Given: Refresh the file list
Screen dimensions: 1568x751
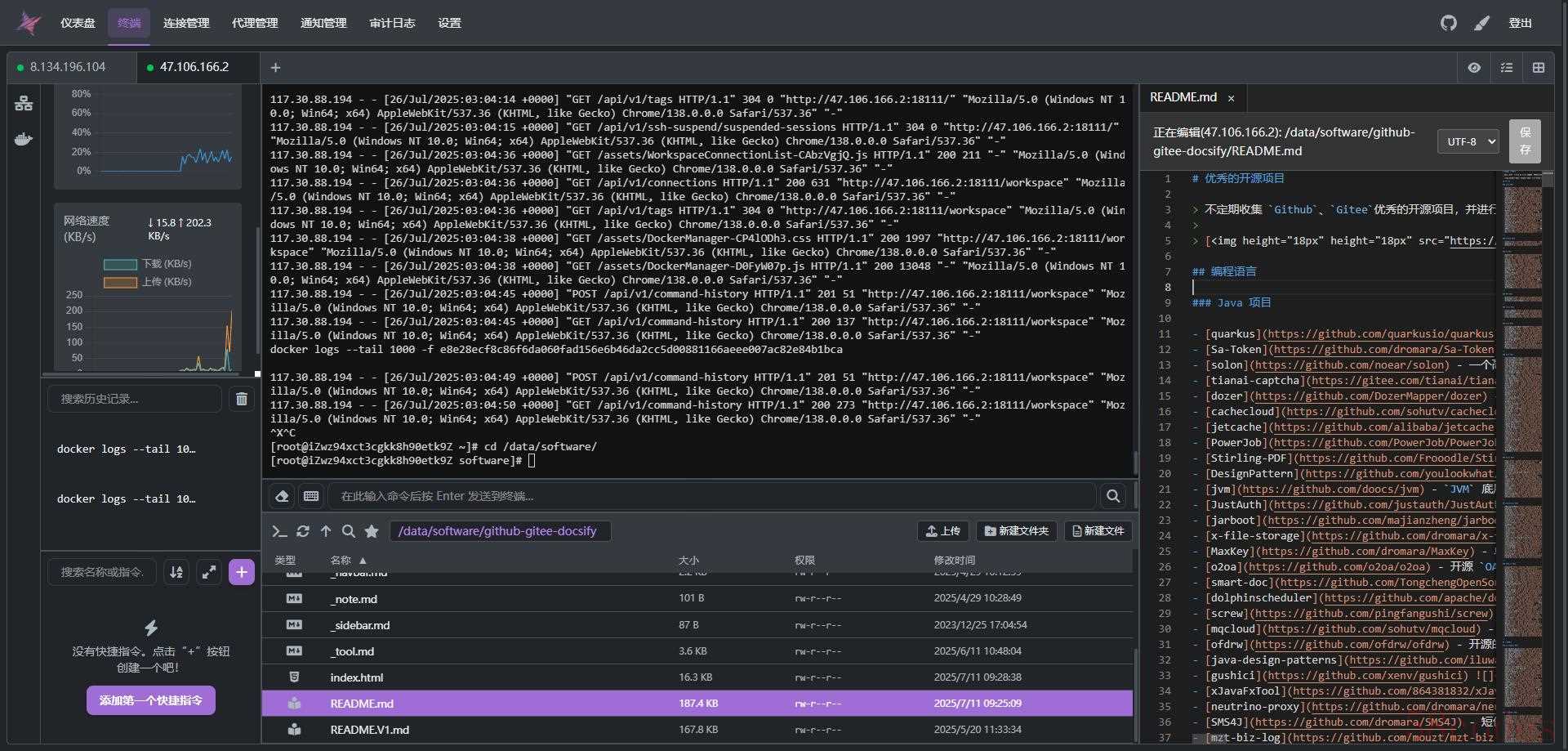Looking at the screenshot, I should [303, 531].
